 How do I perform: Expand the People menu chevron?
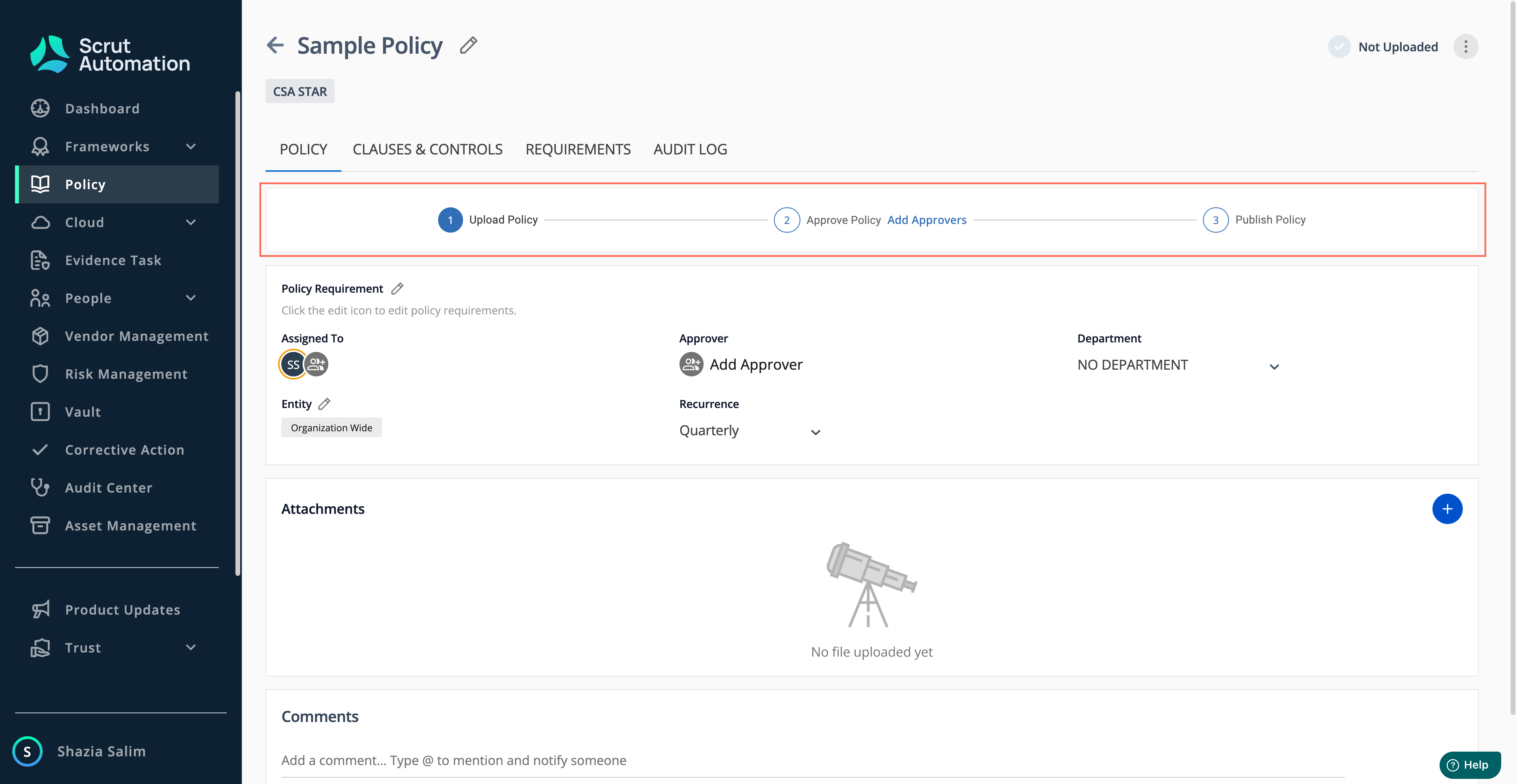191,299
